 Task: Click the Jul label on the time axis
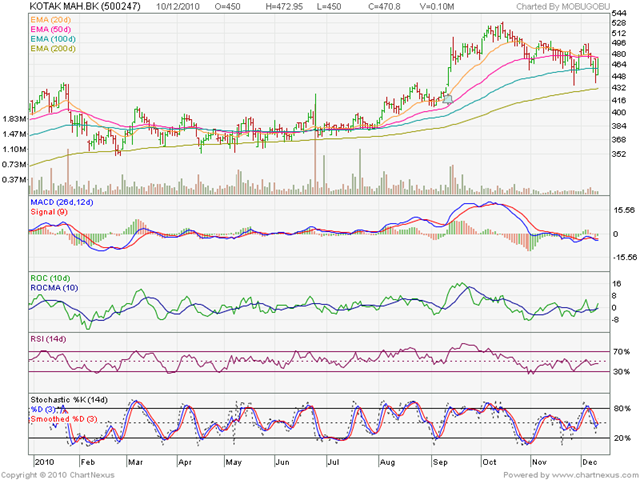point(333,462)
